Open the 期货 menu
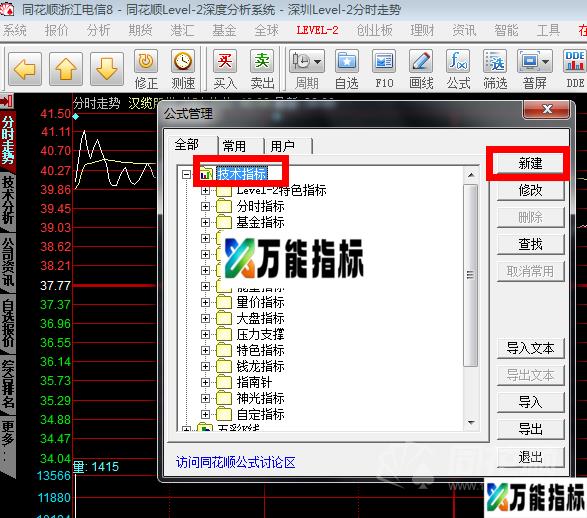 pos(140,30)
